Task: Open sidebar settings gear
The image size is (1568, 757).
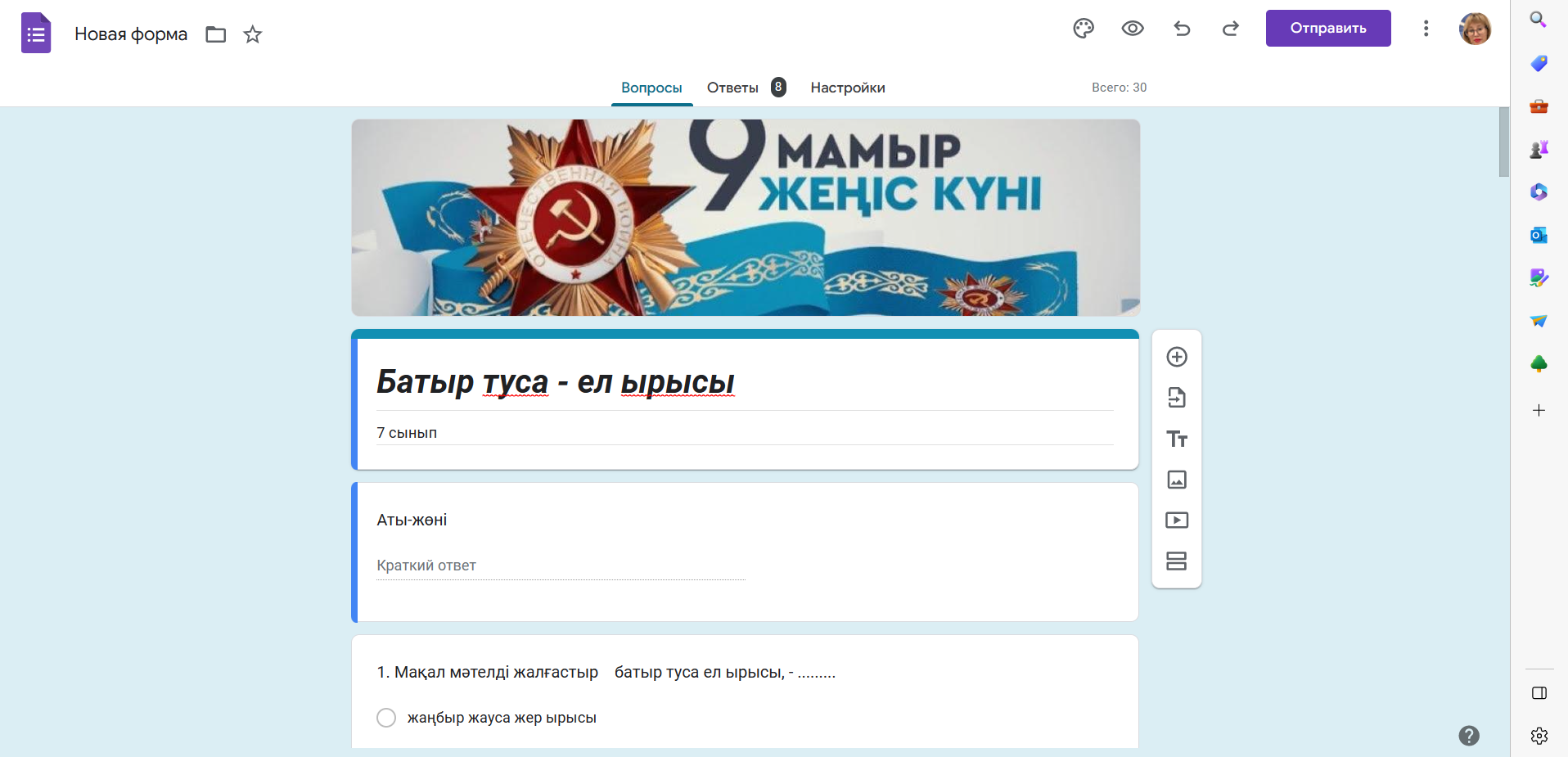Action: [x=1539, y=736]
